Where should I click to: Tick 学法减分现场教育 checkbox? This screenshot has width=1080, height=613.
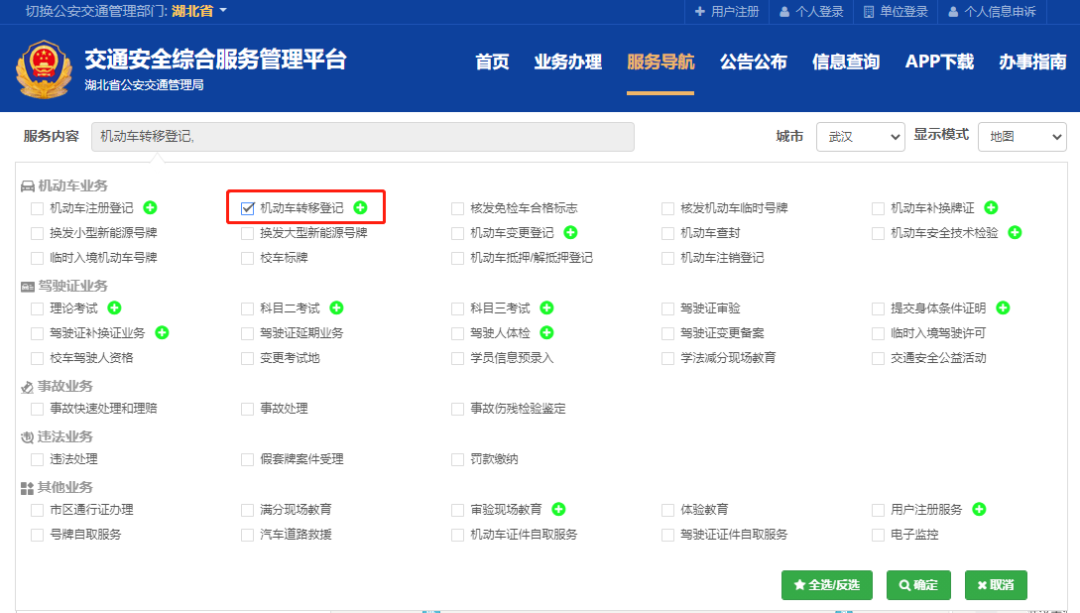coord(667,359)
